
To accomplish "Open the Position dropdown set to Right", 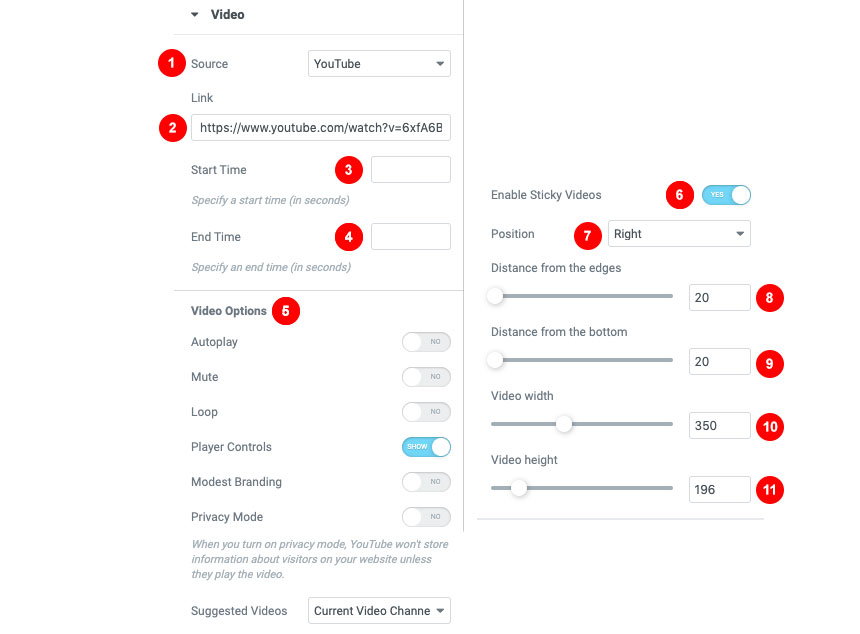I will (x=679, y=234).
